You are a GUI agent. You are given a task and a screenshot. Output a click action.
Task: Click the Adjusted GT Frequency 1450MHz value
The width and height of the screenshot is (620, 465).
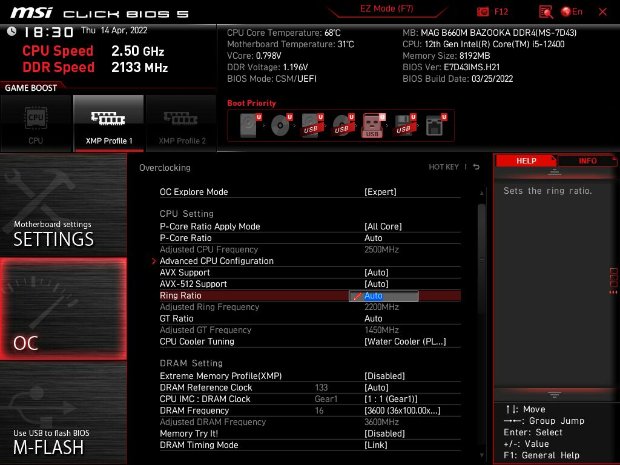(382, 330)
